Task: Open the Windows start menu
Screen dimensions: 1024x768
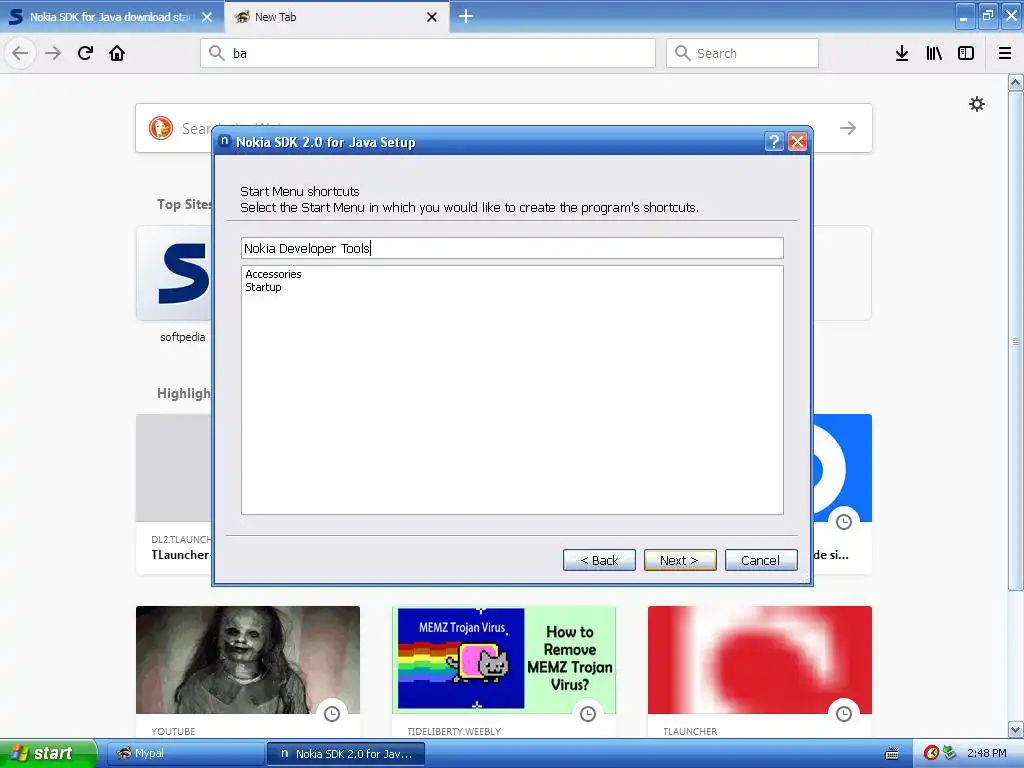Action: (x=48, y=754)
